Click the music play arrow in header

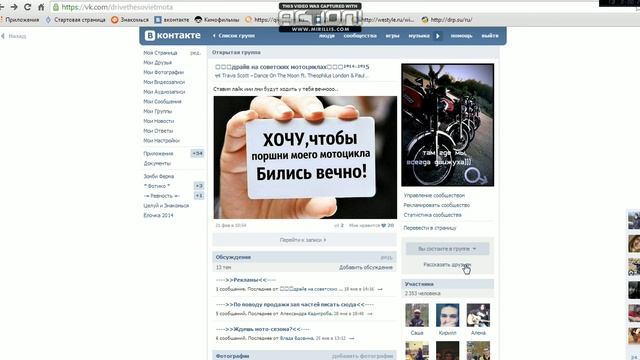coord(438,36)
